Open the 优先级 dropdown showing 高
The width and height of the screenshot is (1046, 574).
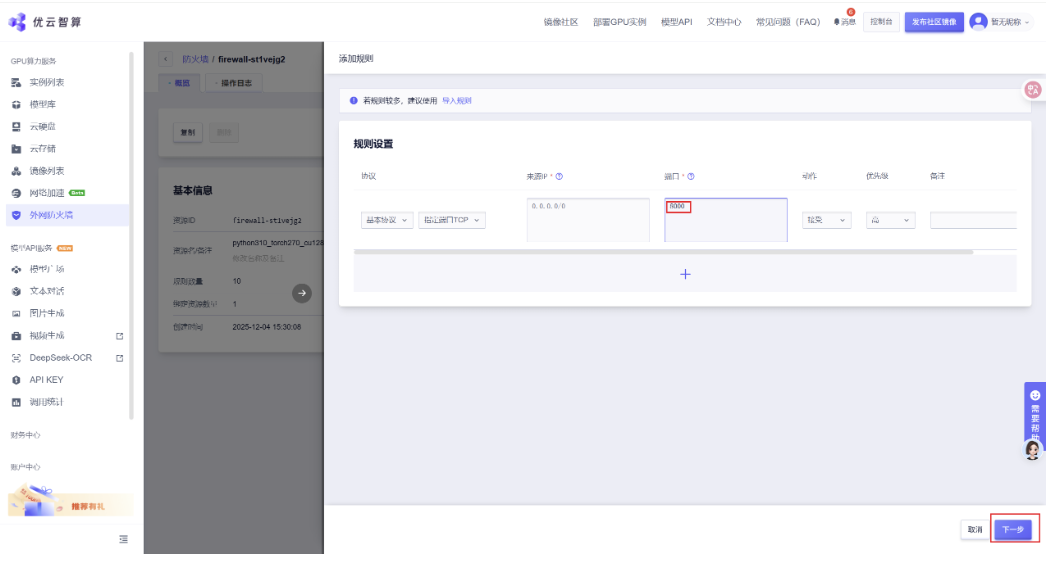click(x=890, y=220)
